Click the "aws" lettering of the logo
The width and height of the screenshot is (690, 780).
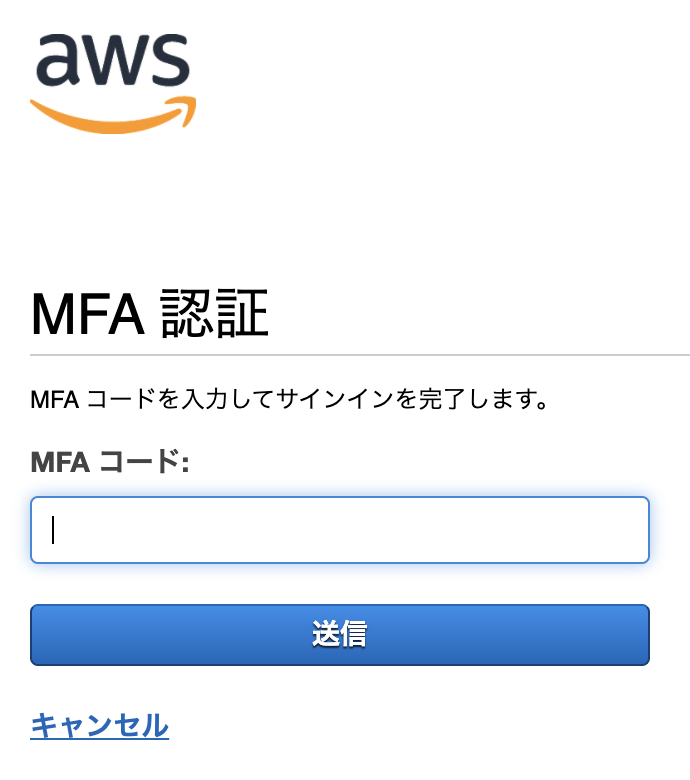click(x=112, y=60)
